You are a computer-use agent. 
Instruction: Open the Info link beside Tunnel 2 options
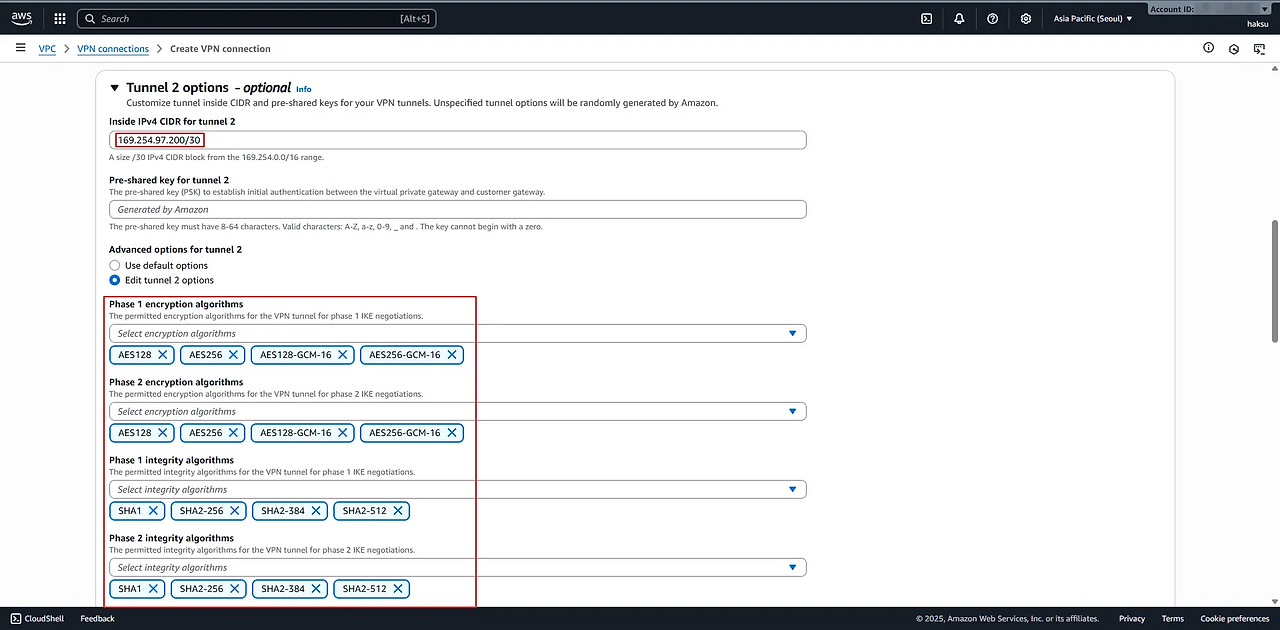tap(303, 89)
